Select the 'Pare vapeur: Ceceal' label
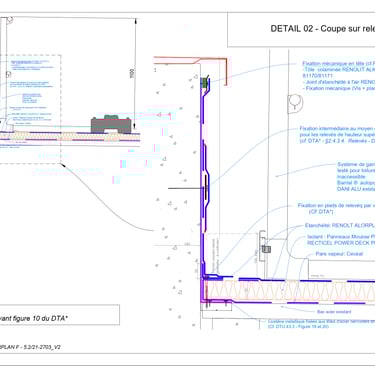 coord(339,254)
